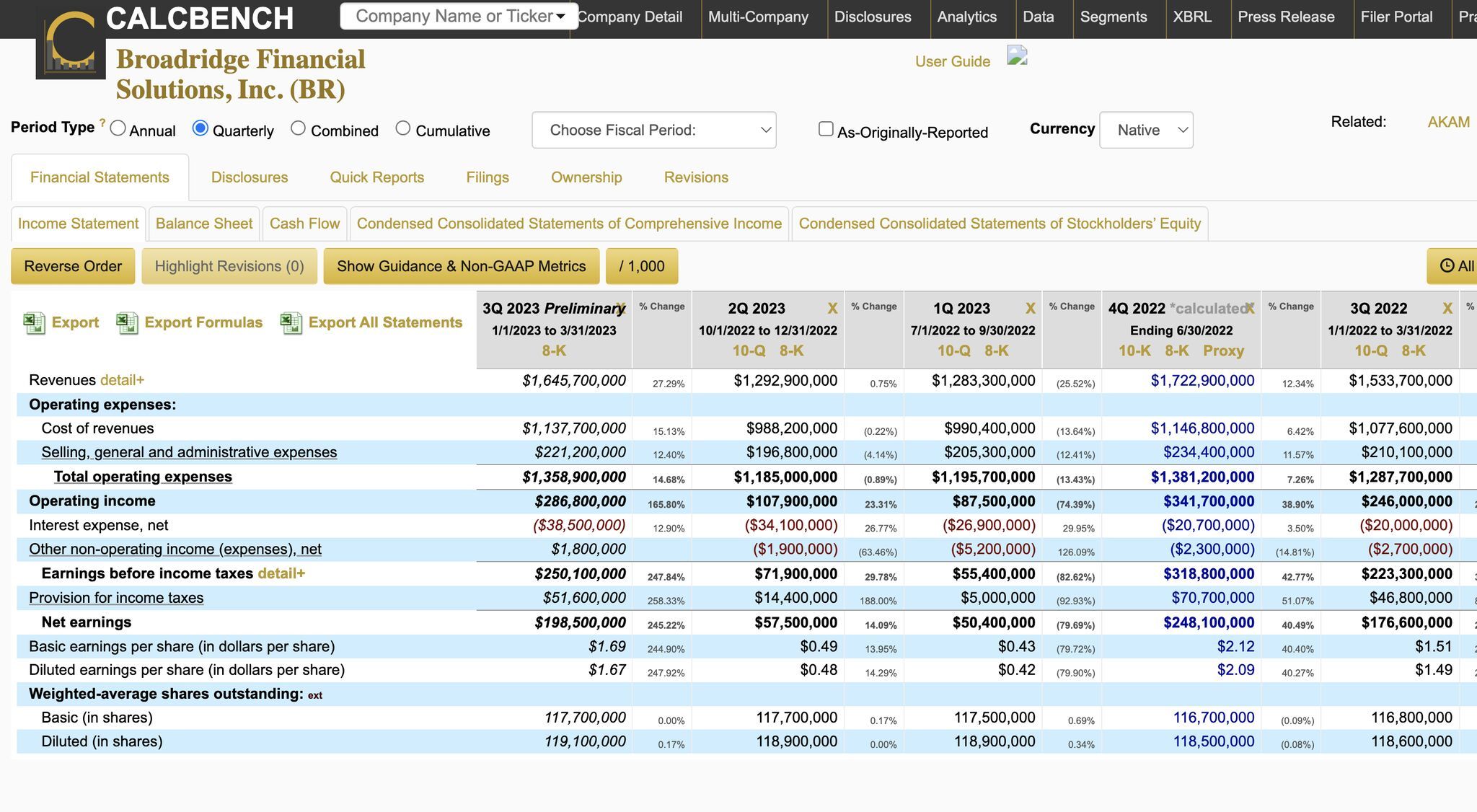Click the Export Excel icon
Screen dimensions: 1477x812
click(34, 323)
